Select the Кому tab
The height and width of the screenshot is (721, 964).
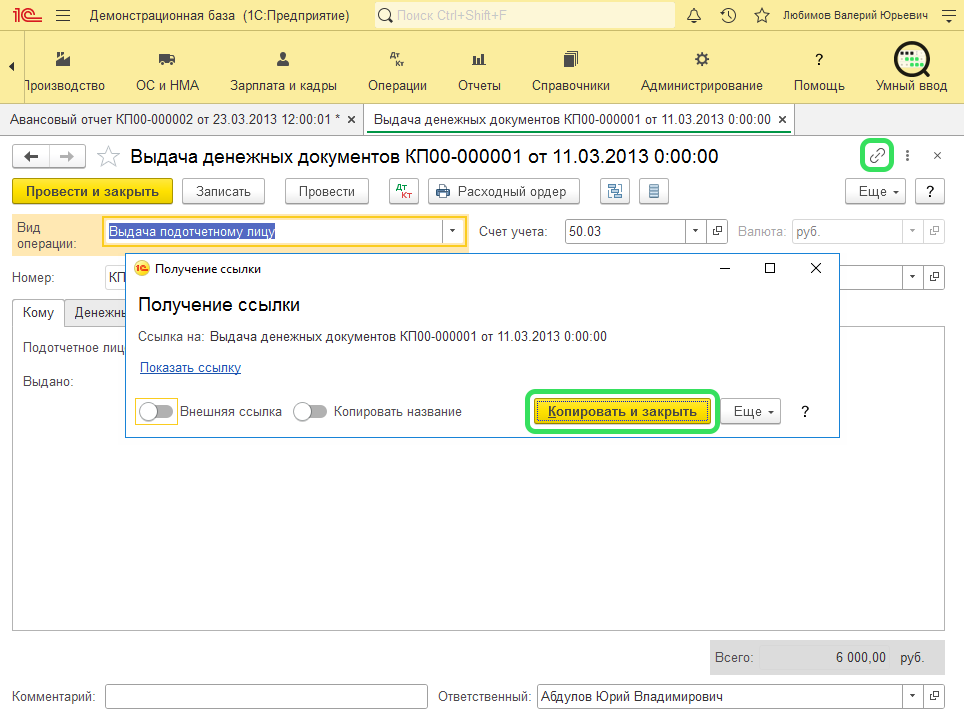(x=38, y=312)
